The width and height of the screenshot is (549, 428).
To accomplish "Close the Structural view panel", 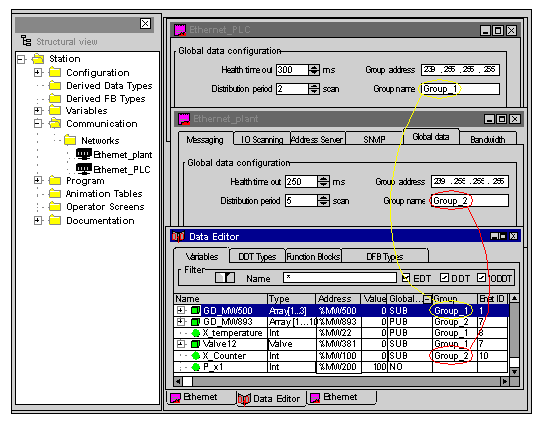I will [x=145, y=24].
